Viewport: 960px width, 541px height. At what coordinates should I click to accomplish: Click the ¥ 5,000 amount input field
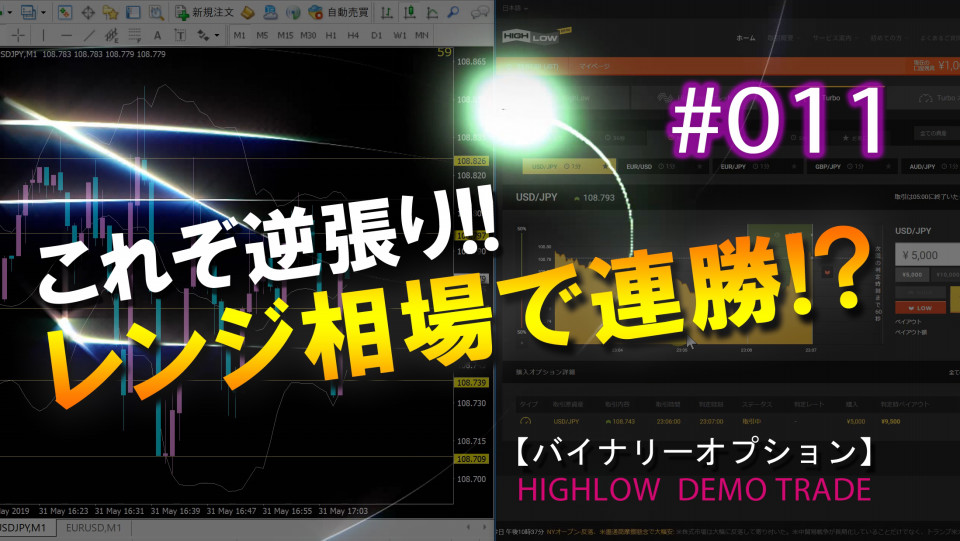click(928, 255)
